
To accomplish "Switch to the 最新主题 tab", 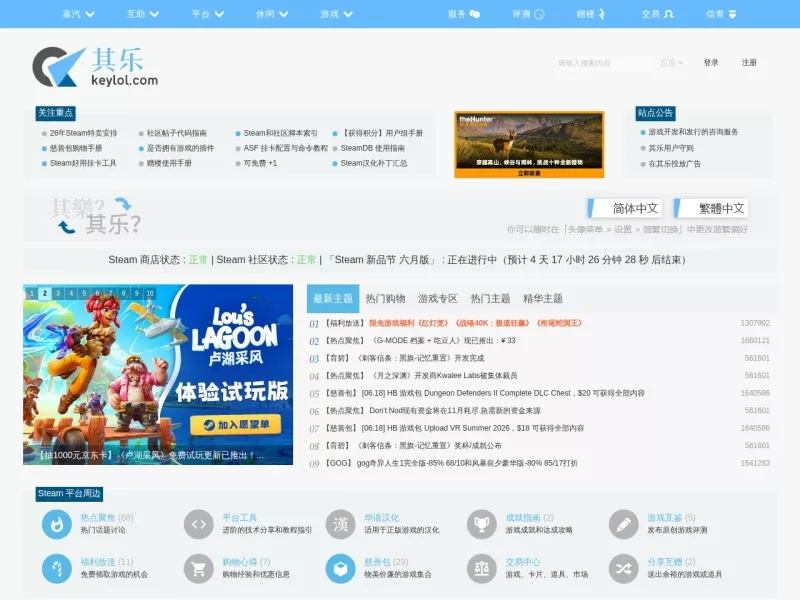I will coord(333,298).
